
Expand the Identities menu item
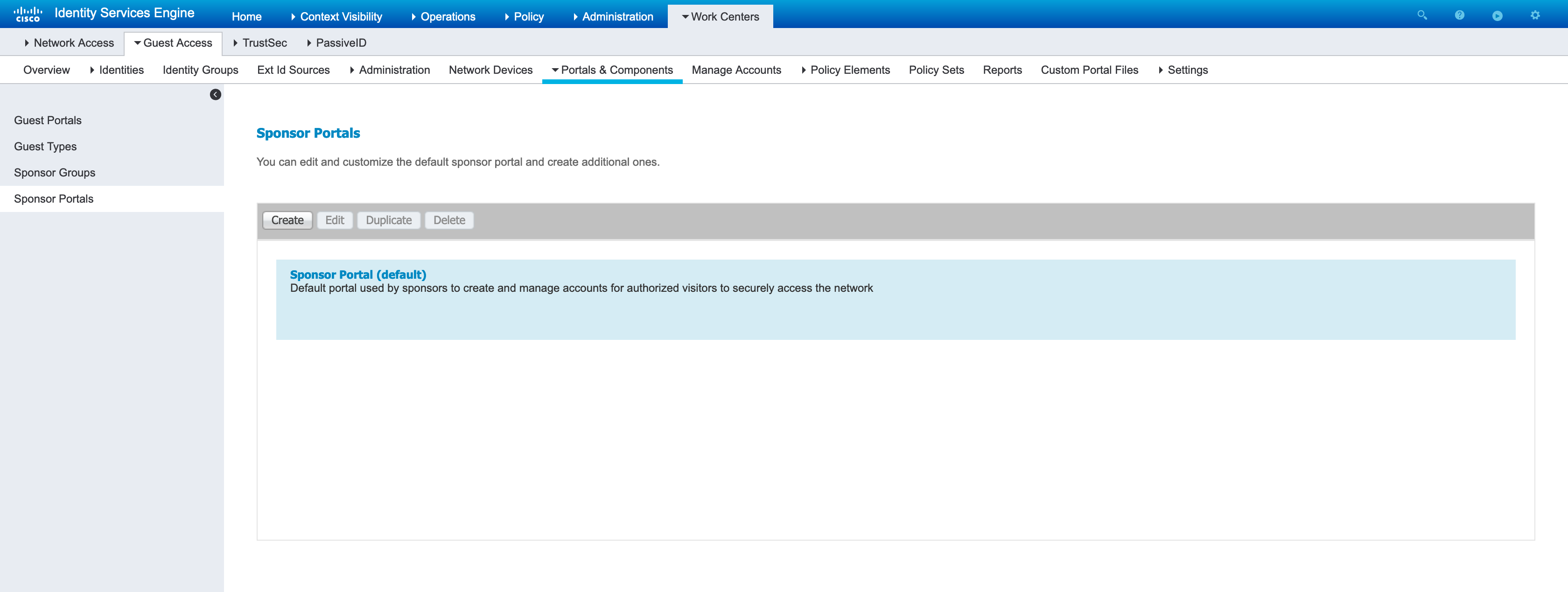click(x=116, y=70)
